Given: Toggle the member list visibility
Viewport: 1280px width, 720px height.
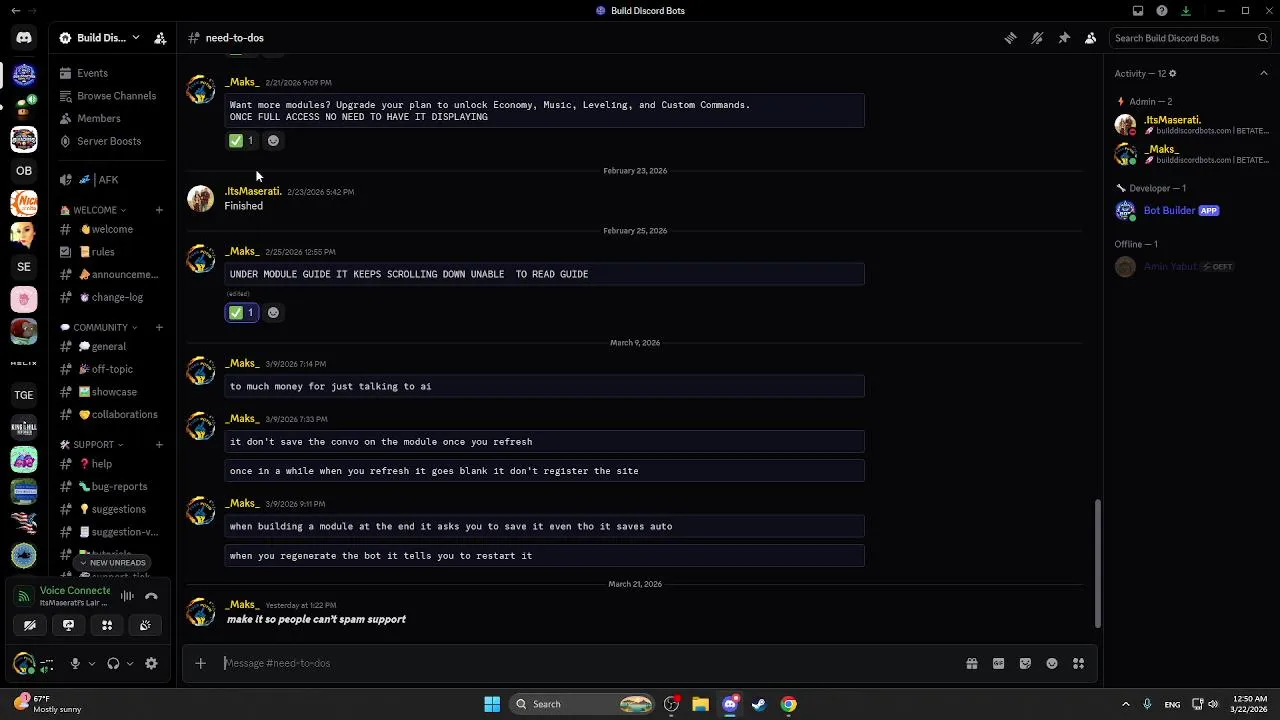Looking at the screenshot, I should click(x=1091, y=38).
